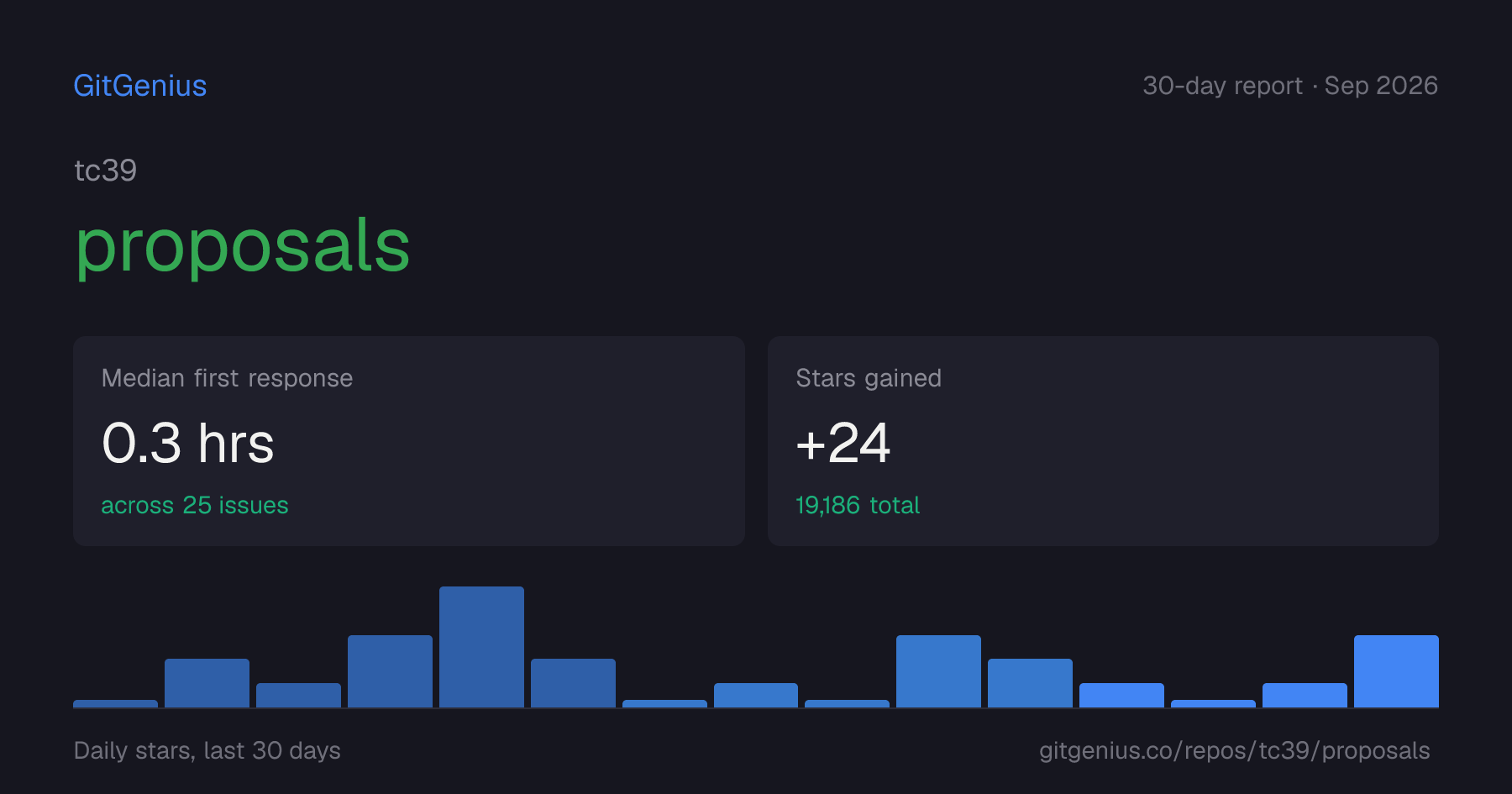1512x794 pixels.
Task: Open the Median first response card
Action: [x=409, y=441]
